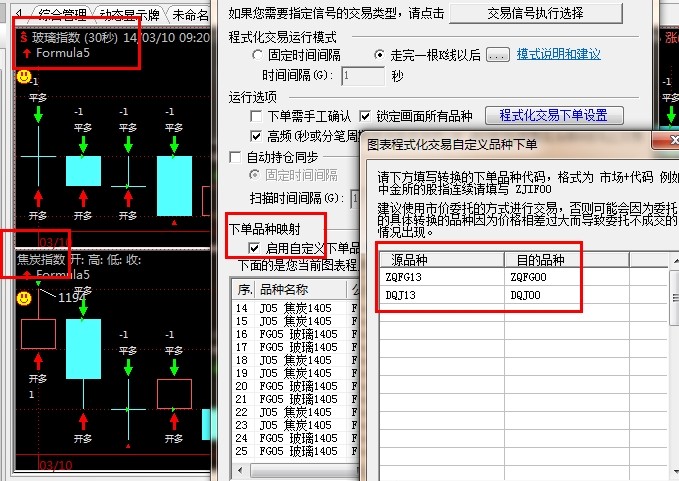Screen dimensions: 679x481
Task: Click the smiley icon in 玻璃指数 chart
Action: tap(24, 77)
